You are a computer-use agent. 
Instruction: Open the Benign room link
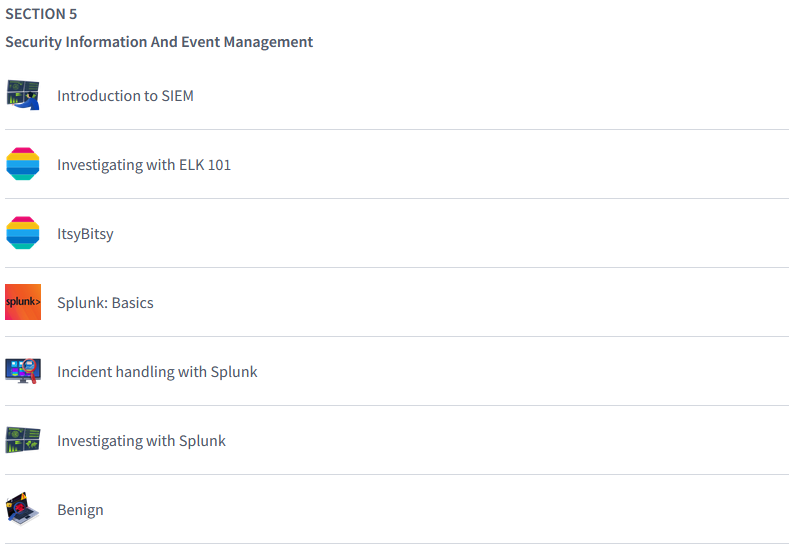click(x=80, y=510)
